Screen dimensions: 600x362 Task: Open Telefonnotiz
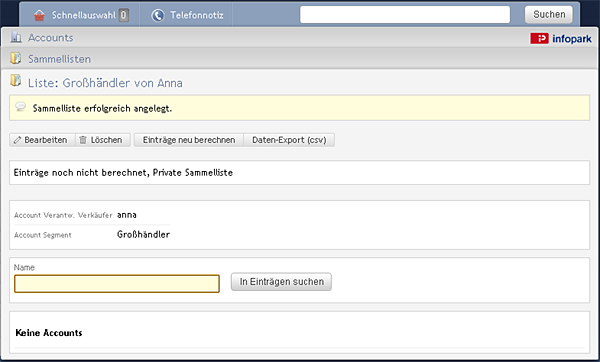tap(197, 15)
